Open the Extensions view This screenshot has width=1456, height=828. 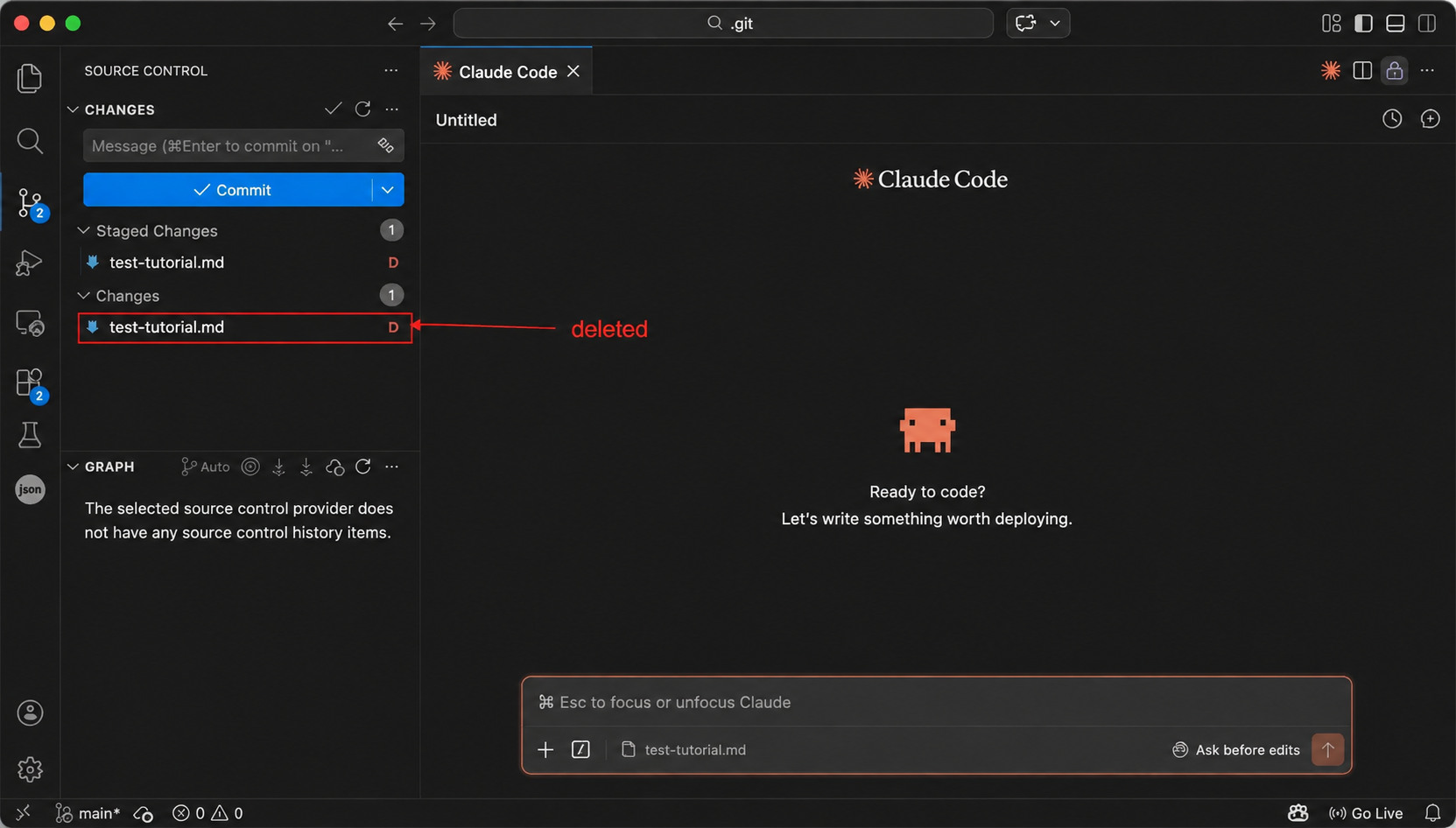point(32,384)
